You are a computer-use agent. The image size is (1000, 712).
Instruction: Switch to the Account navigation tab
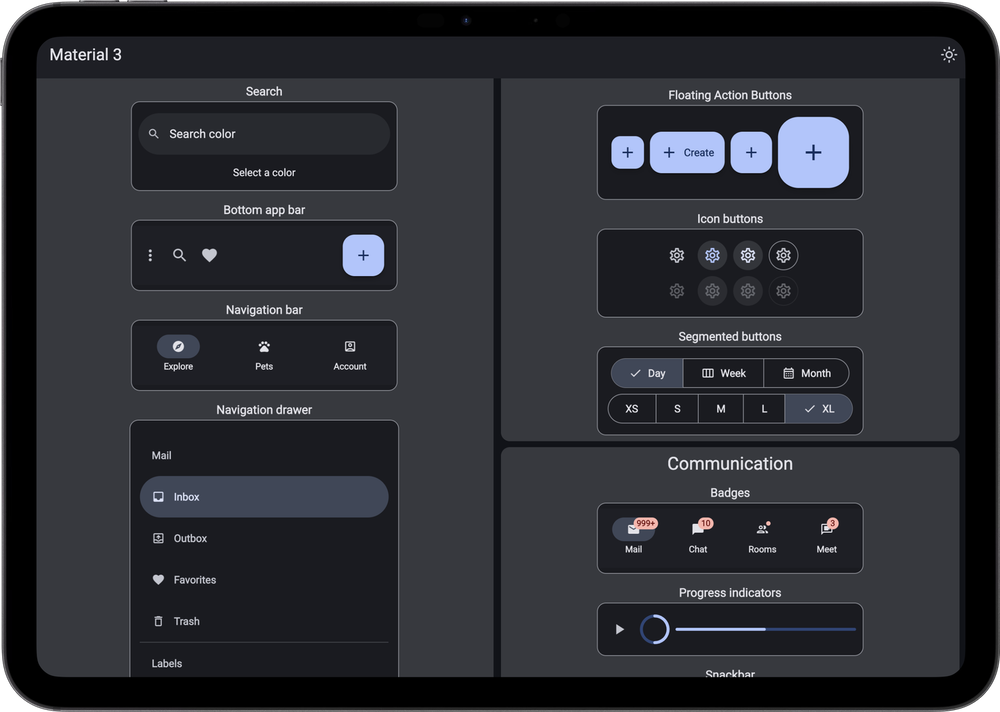pyautogui.click(x=350, y=354)
